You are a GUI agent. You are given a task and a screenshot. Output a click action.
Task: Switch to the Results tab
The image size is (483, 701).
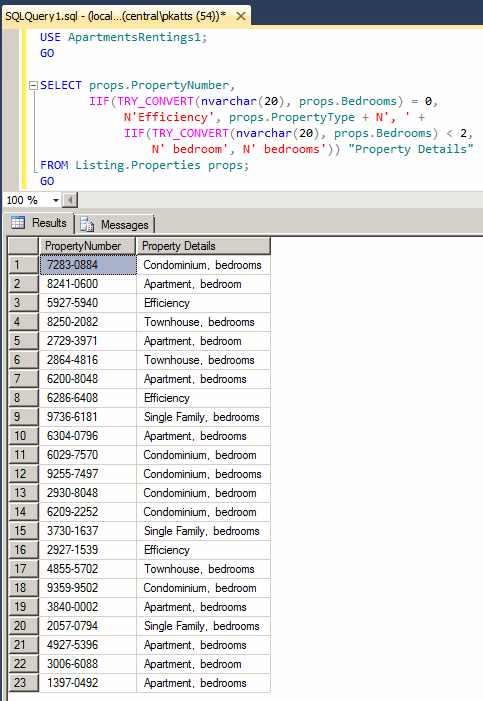tap(39, 223)
